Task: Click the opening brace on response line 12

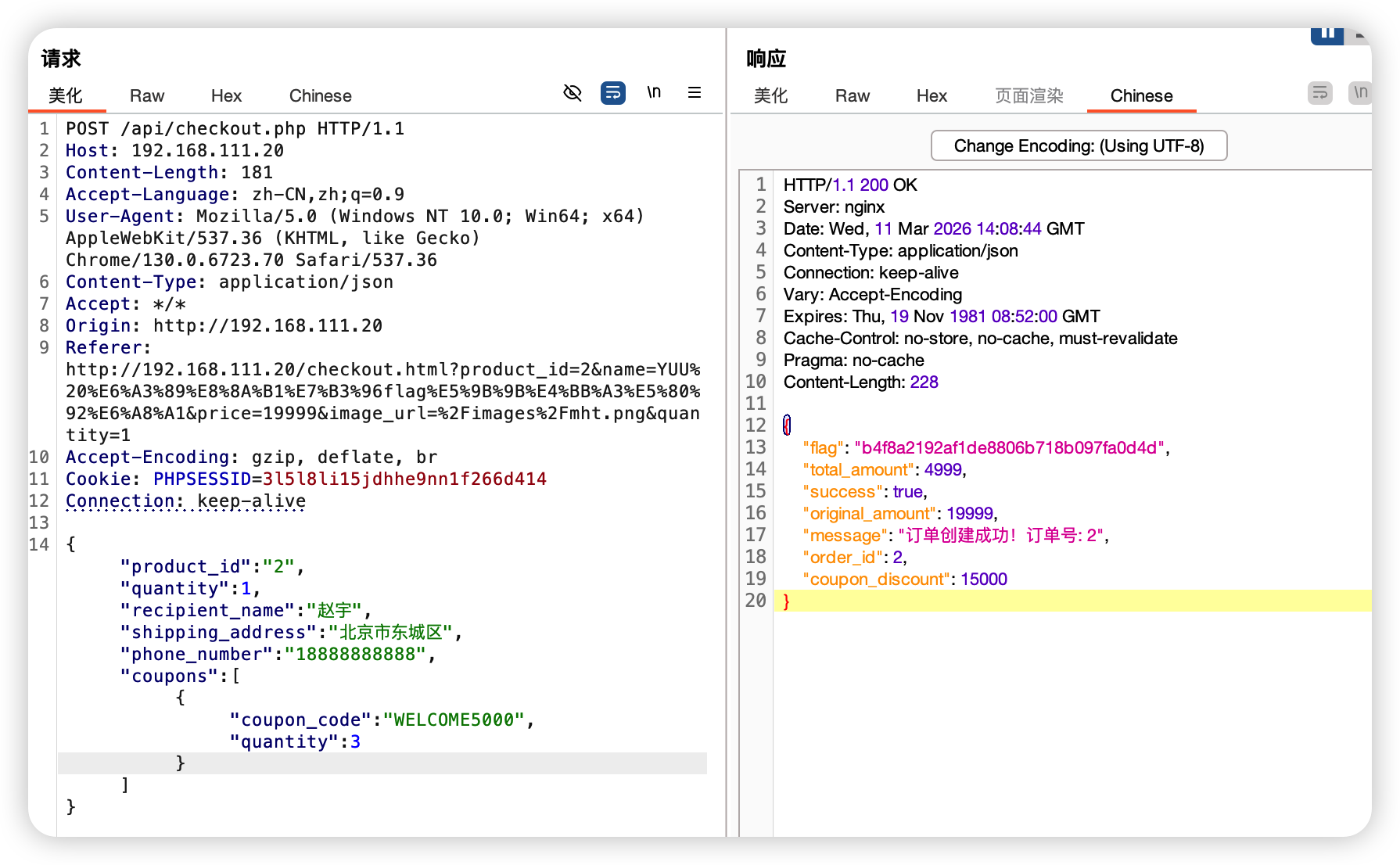Action: point(787,425)
